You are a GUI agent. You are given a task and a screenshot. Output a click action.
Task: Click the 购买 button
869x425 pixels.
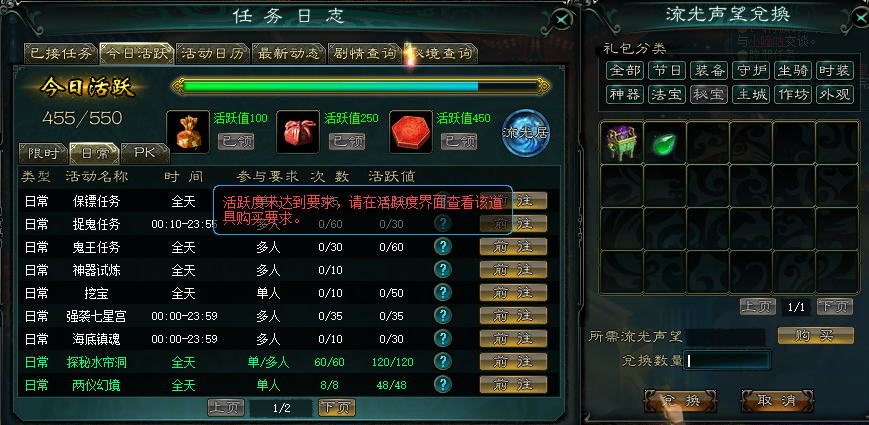point(816,336)
